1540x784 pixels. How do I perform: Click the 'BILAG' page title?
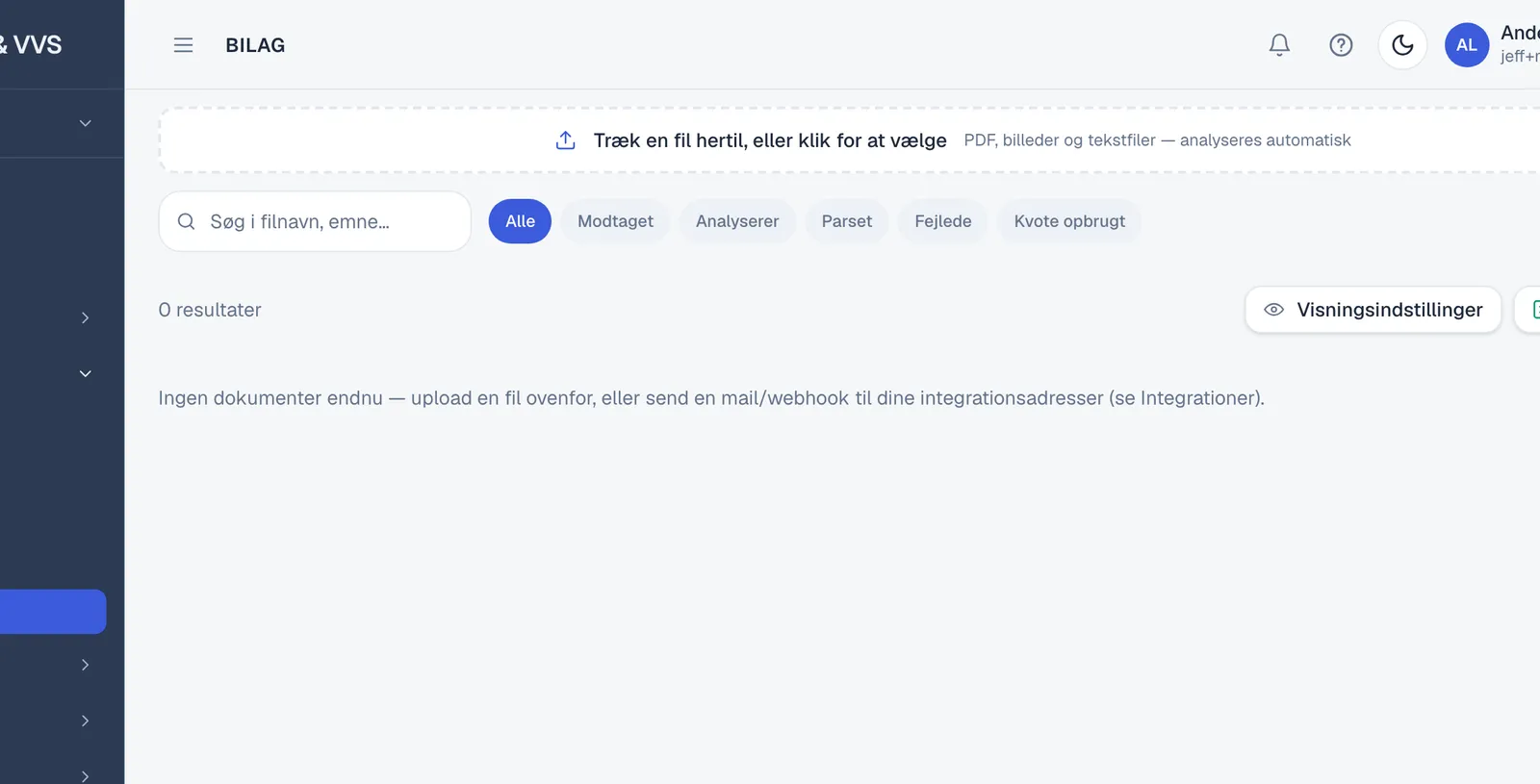[x=255, y=45]
